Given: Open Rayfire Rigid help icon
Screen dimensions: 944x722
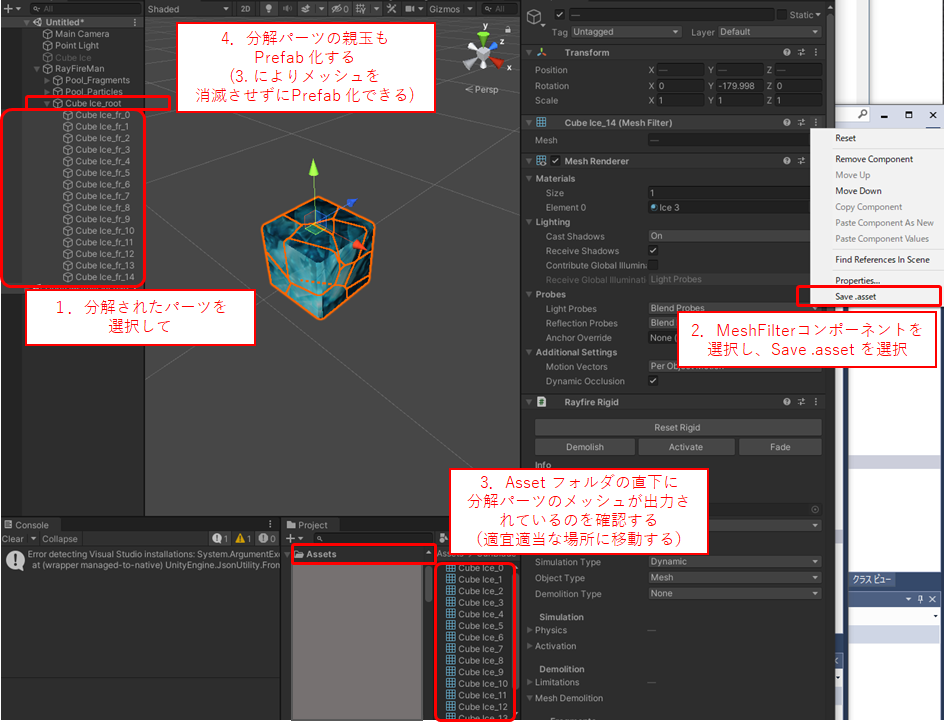Looking at the screenshot, I should pyautogui.click(x=787, y=402).
